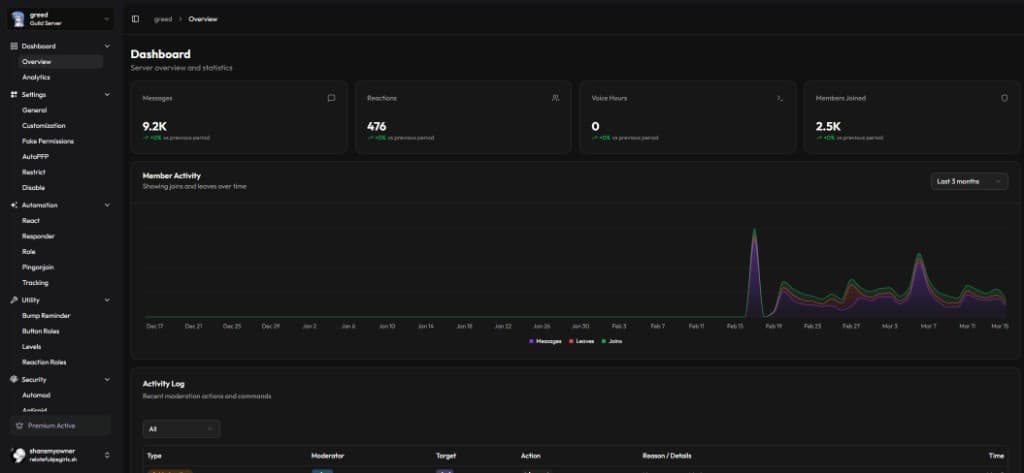Click the Overview breadcrumb

[203, 19]
